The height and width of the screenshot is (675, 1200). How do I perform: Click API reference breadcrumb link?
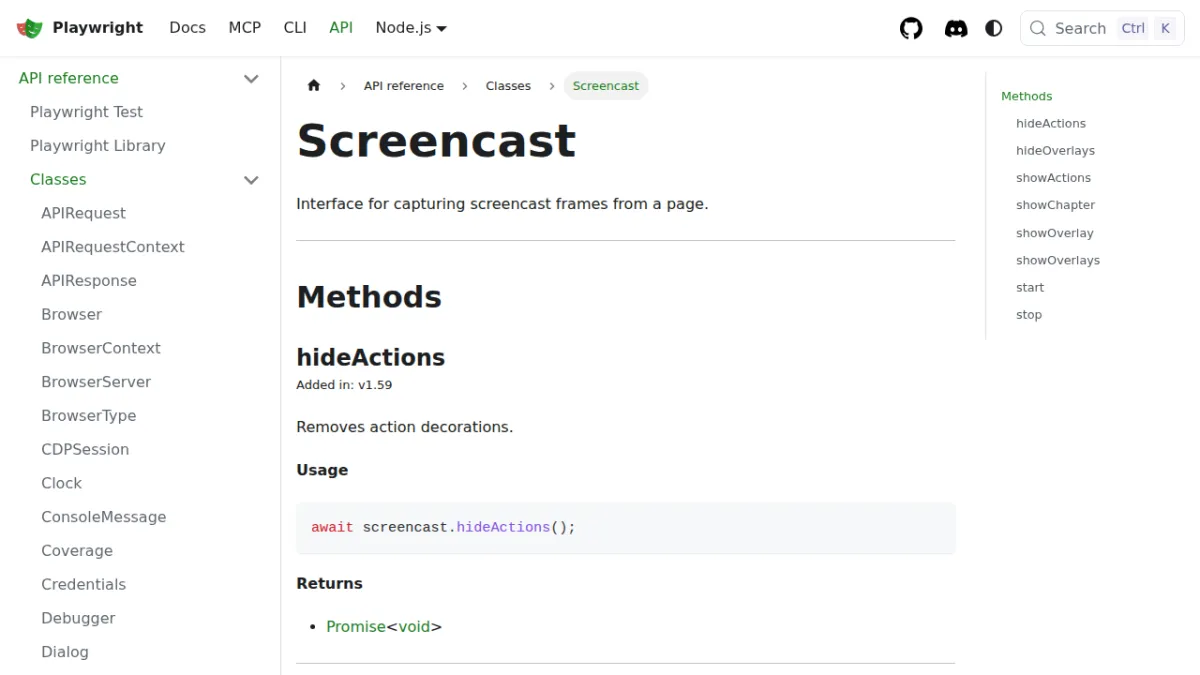point(404,86)
